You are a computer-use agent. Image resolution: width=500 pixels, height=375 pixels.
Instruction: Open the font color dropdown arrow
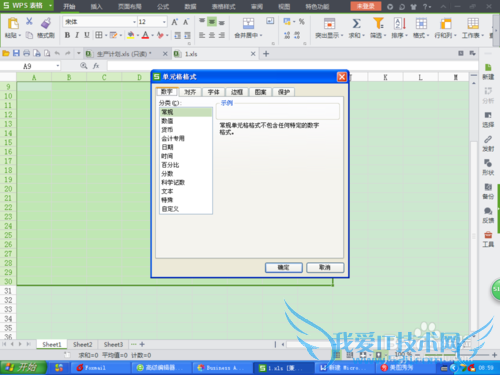tap(152, 35)
